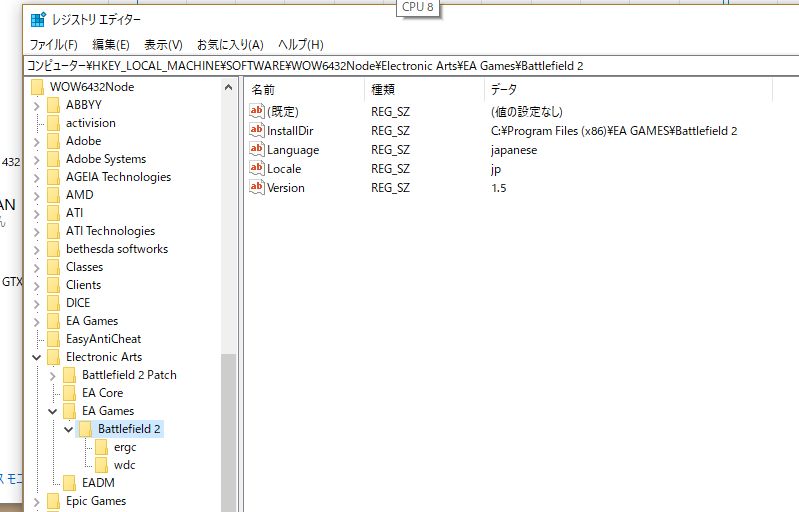Select the Battlefield 2 folder icon
The height and width of the screenshot is (512, 799).
86,429
